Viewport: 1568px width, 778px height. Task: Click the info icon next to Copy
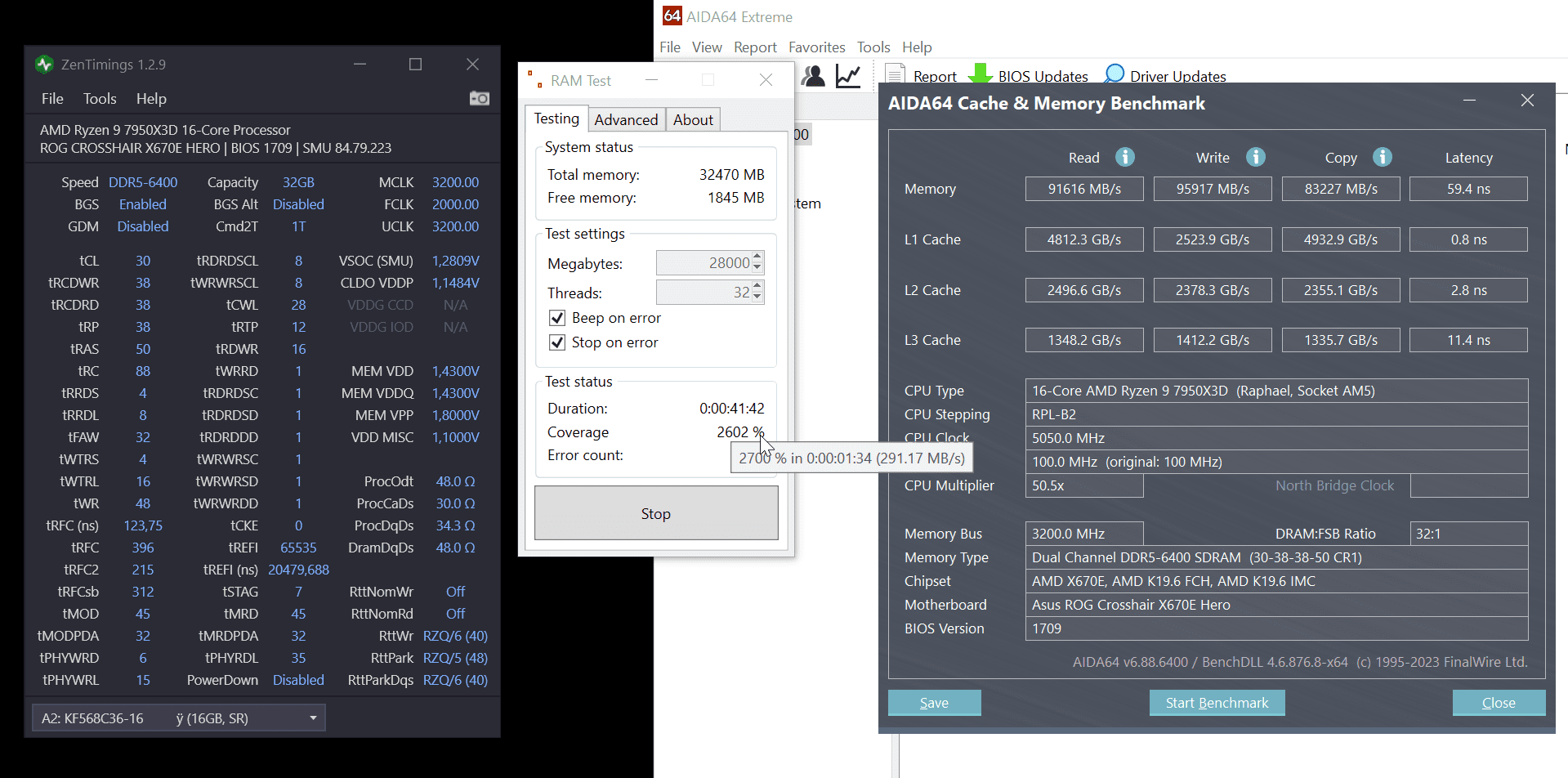[x=1383, y=157]
